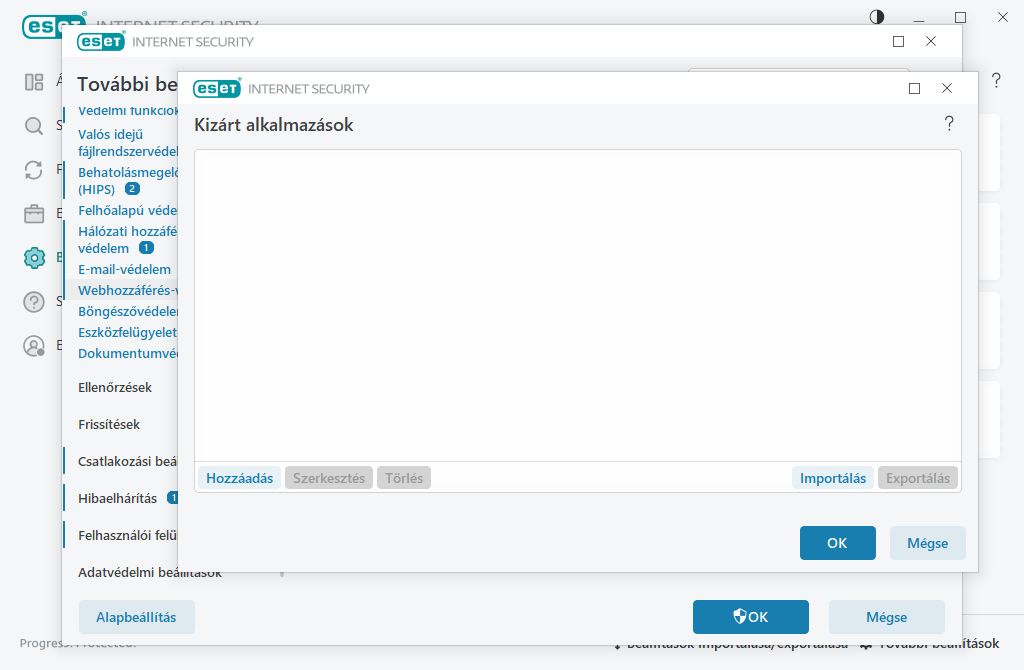Screen dimensions: 1024x670
Task: Click Alapbeállítás to restore defaults
Action: tap(136, 616)
